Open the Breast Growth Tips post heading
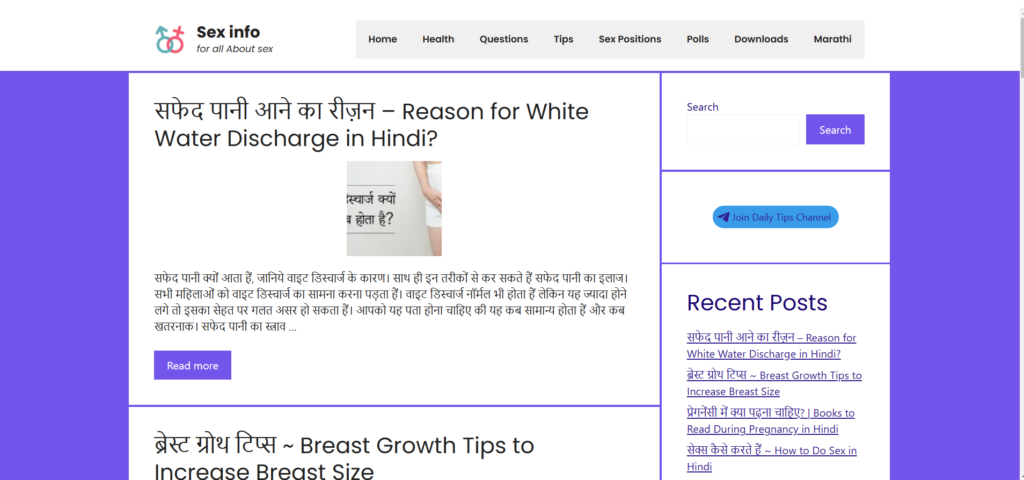 pos(344,457)
